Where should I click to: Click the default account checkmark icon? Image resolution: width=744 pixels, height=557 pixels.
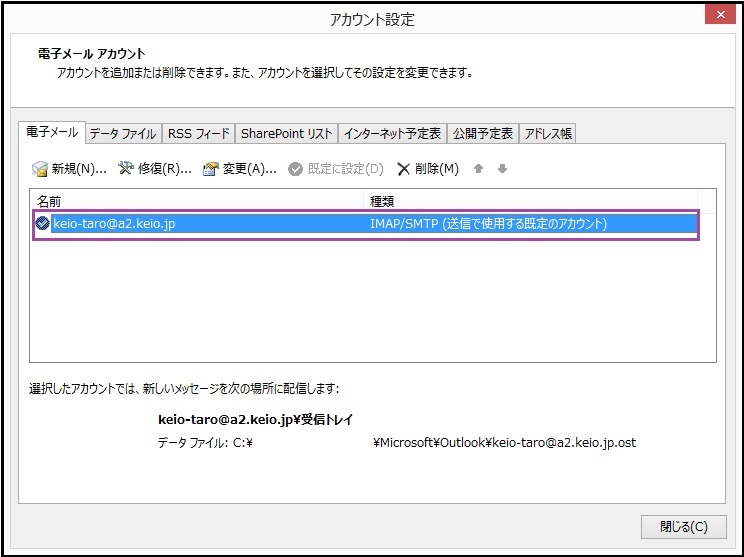tap(42, 224)
